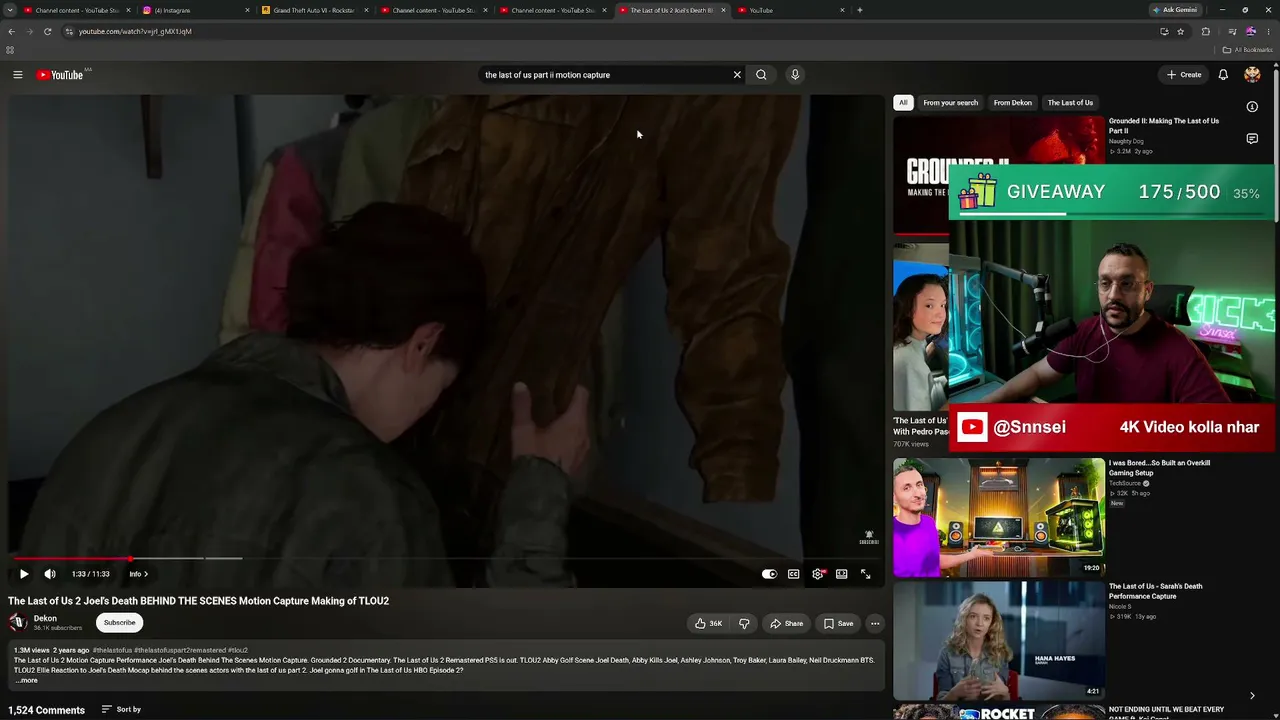Open the overkill gaming setup video title

(x=1160, y=468)
